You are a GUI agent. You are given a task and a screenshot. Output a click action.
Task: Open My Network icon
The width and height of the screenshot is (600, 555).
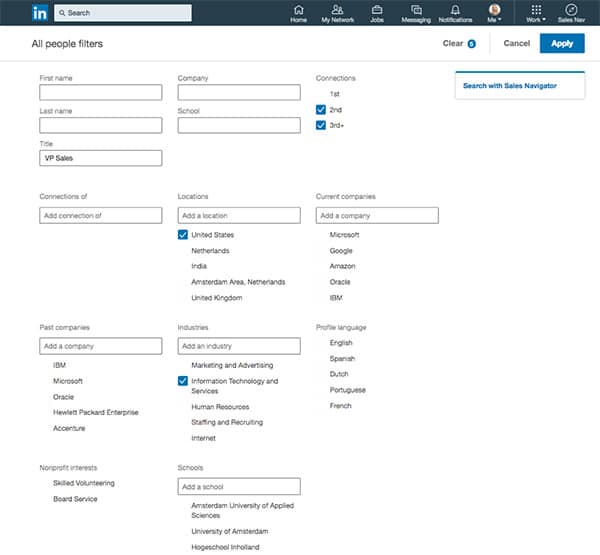[x=338, y=13]
